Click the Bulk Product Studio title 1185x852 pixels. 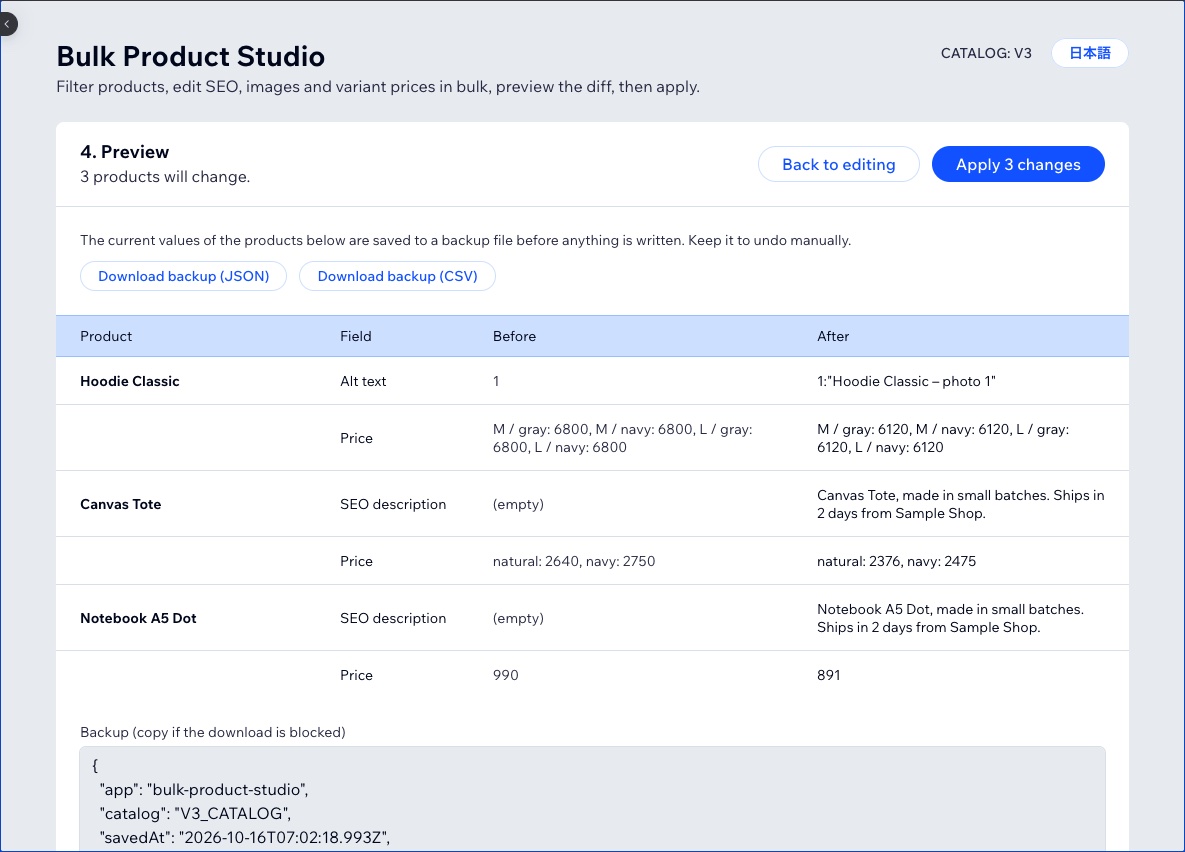(x=190, y=56)
